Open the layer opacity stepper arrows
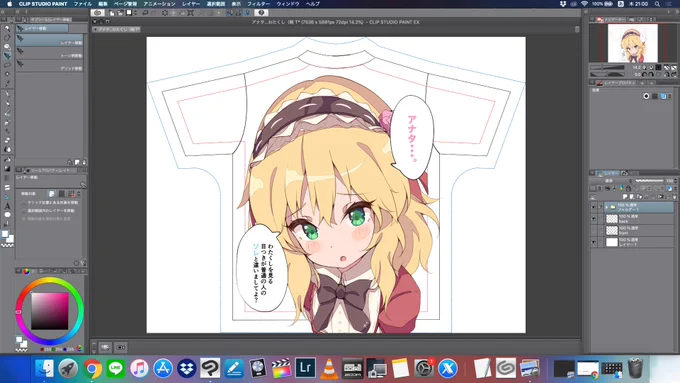Viewport: 680px width, 383px height. [x=676, y=180]
